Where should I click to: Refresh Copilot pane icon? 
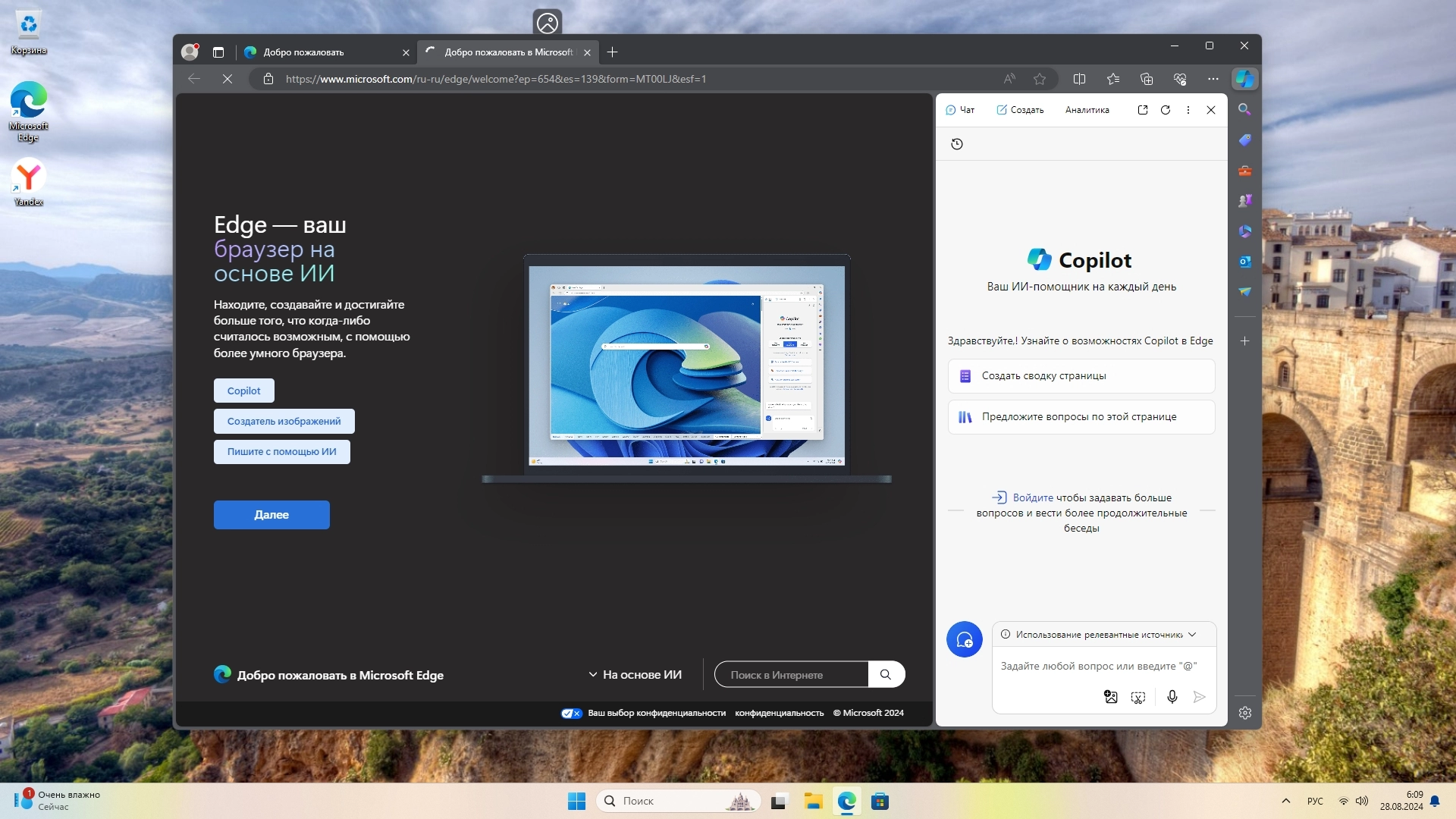pos(1166,110)
